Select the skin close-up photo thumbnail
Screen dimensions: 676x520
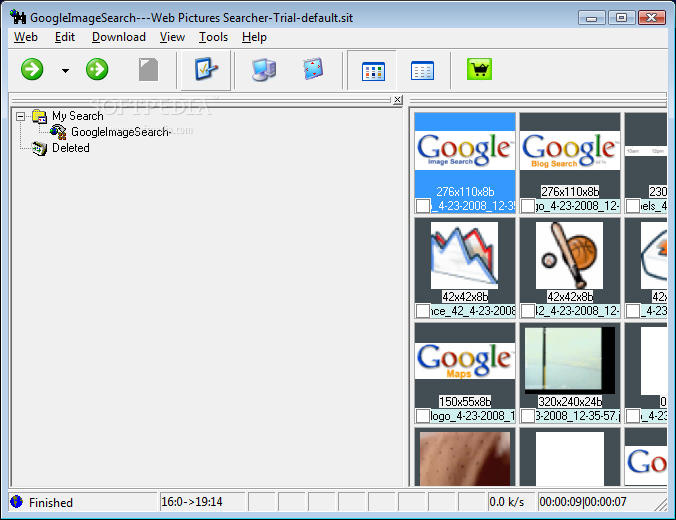click(x=465, y=459)
